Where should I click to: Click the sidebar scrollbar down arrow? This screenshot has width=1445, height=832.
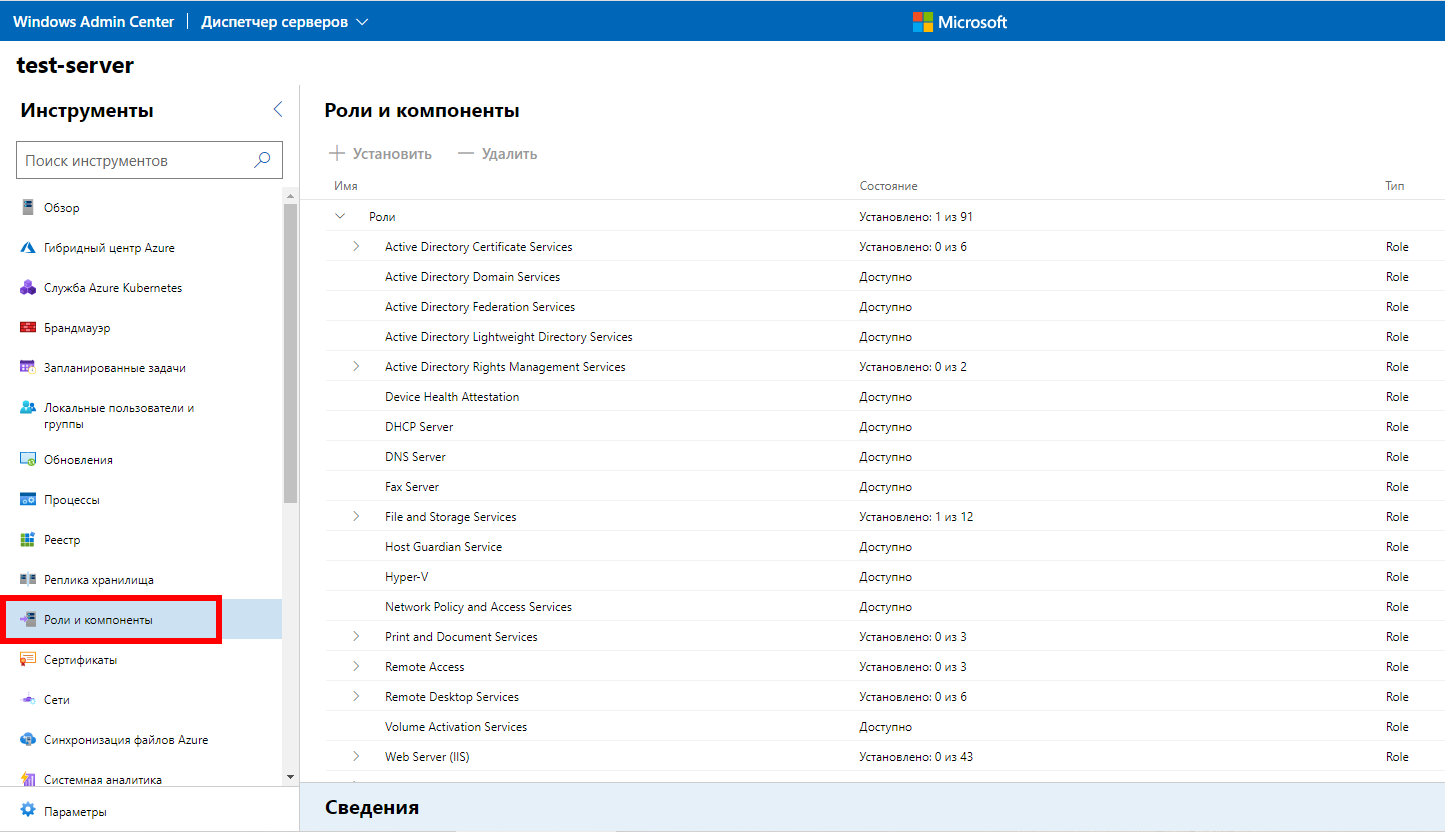coord(290,777)
